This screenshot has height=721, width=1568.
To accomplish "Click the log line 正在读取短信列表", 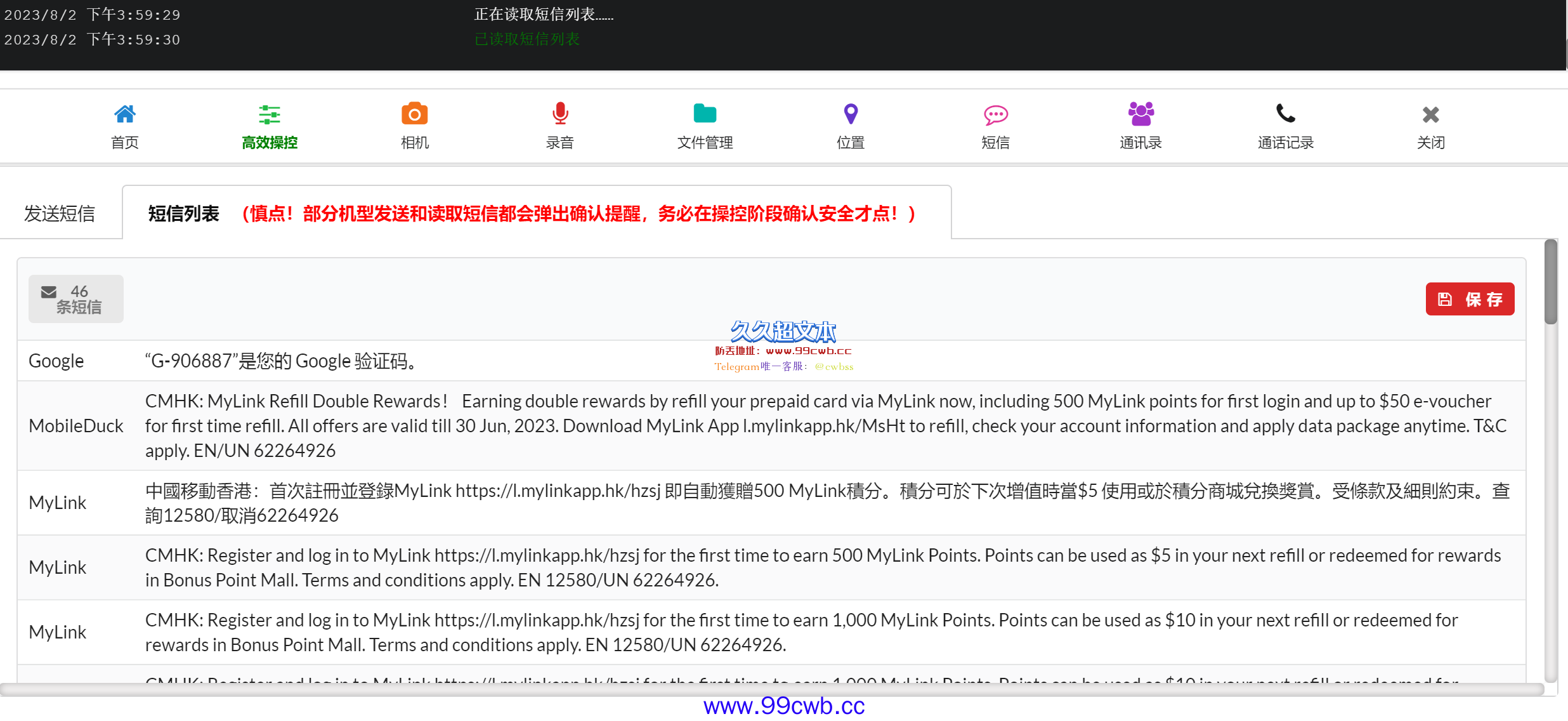I will click(x=544, y=14).
